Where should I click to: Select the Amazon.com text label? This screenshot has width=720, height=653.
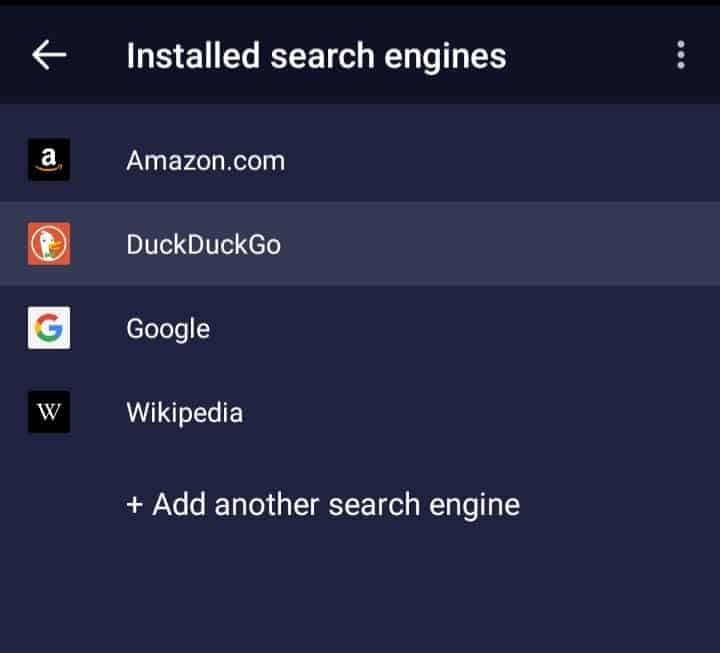[205, 160]
